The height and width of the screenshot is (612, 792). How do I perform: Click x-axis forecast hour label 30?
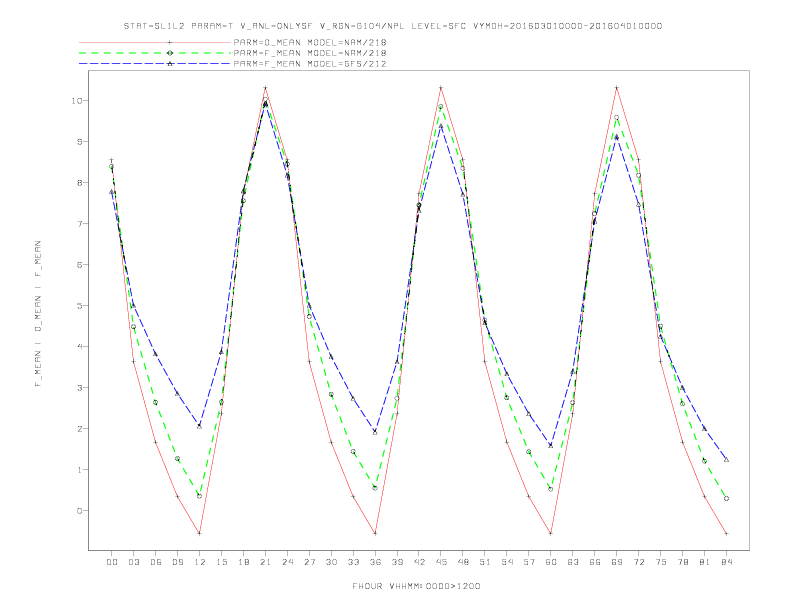point(331,562)
